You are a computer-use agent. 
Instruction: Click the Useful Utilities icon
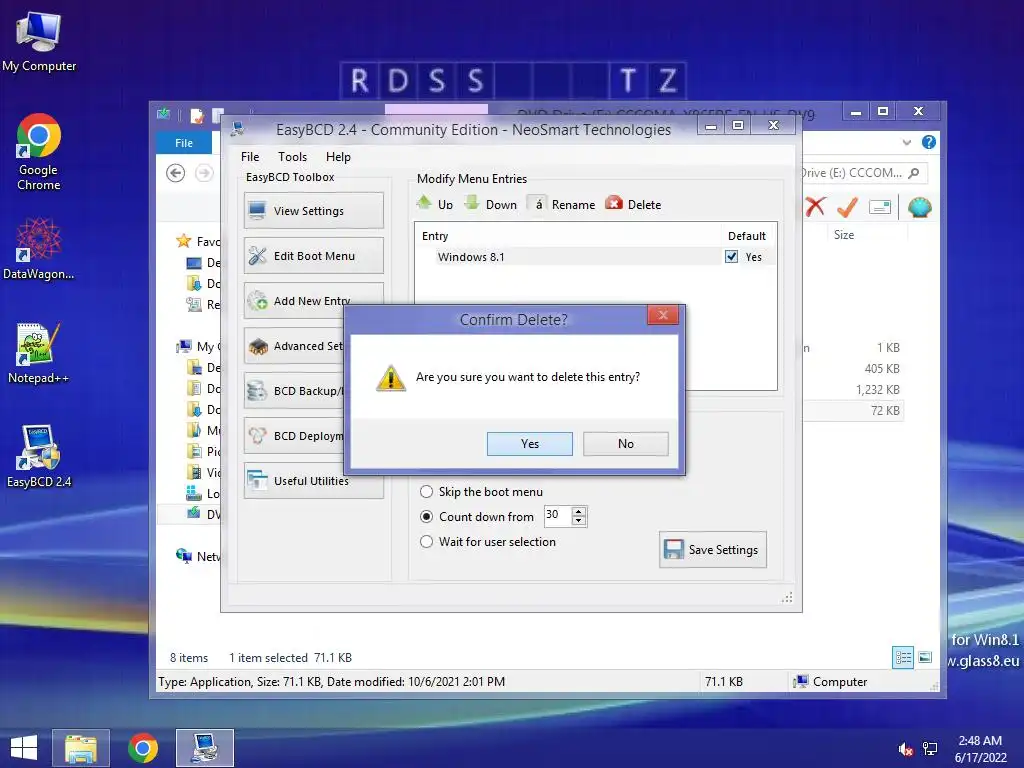[257, 481]
